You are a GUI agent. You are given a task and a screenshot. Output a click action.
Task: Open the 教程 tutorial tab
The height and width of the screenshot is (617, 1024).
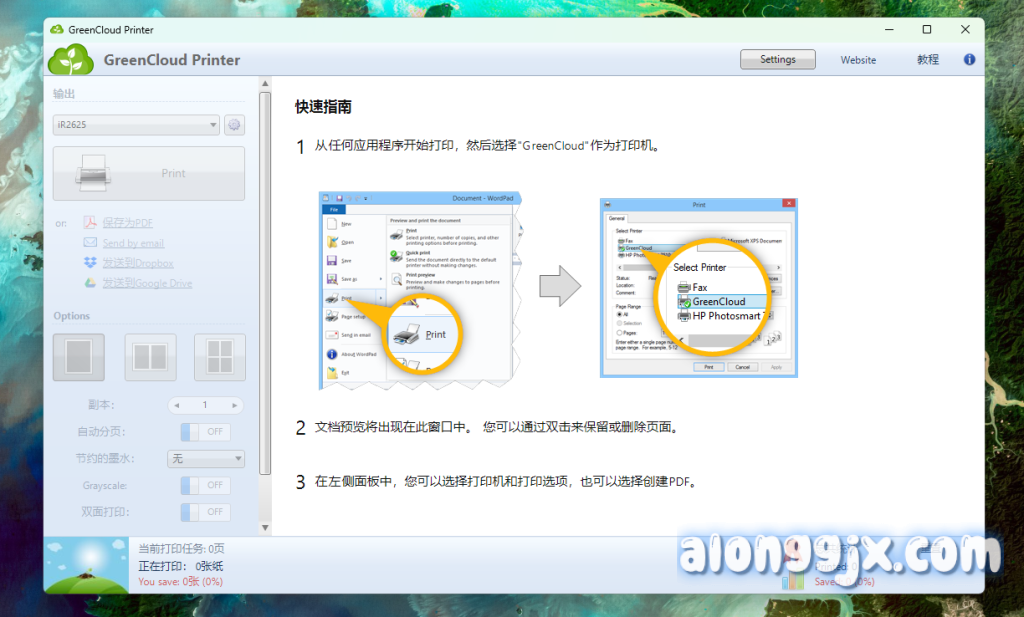[x=928, y=60]
